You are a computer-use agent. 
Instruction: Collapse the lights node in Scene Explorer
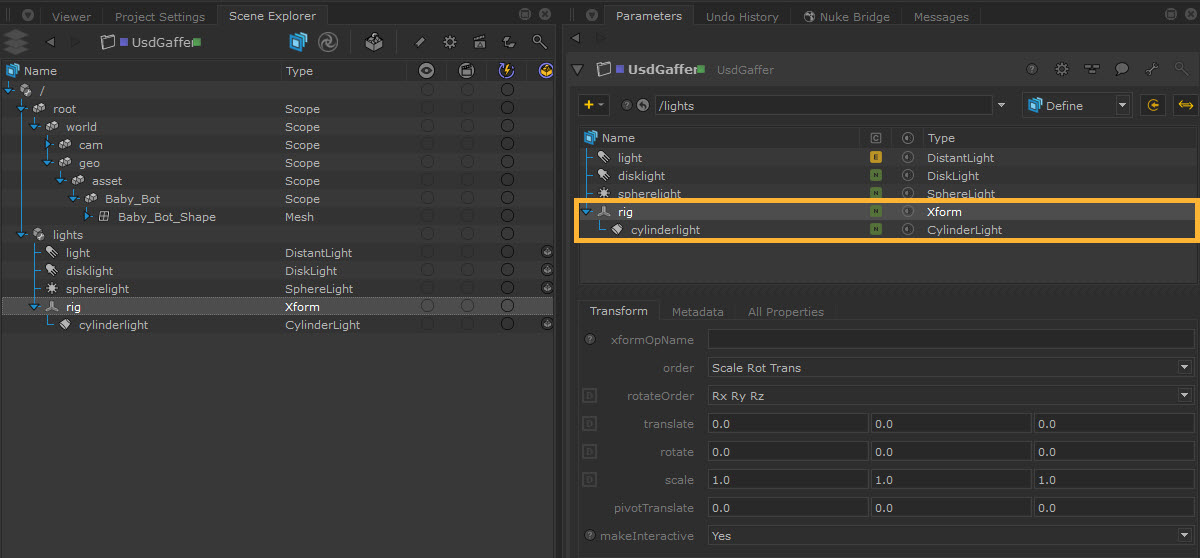point(22,235)
